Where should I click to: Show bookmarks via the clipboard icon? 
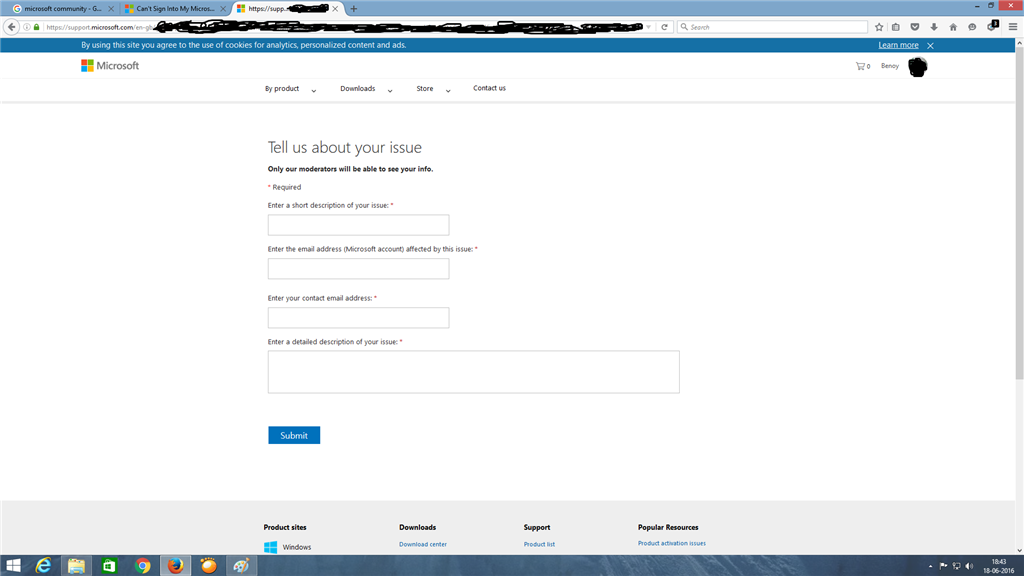[896, 27]
